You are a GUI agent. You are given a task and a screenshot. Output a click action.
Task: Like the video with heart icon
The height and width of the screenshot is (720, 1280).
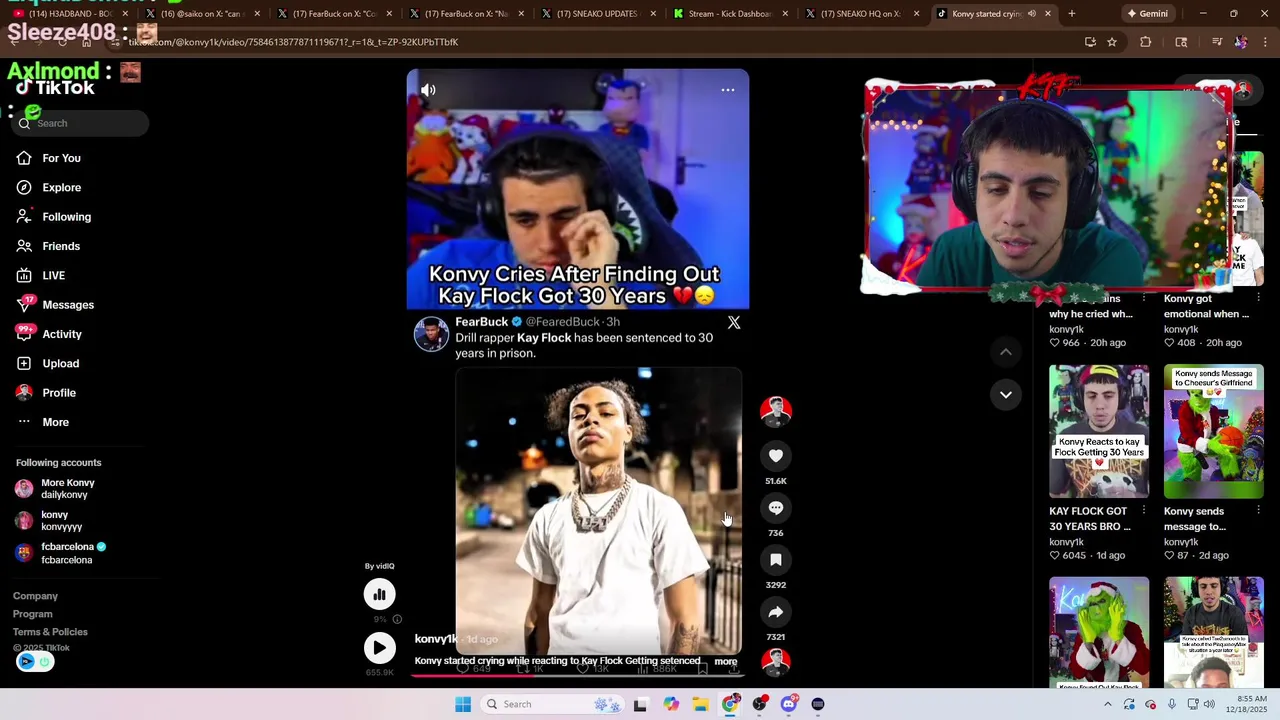click(x=776, y=456)
